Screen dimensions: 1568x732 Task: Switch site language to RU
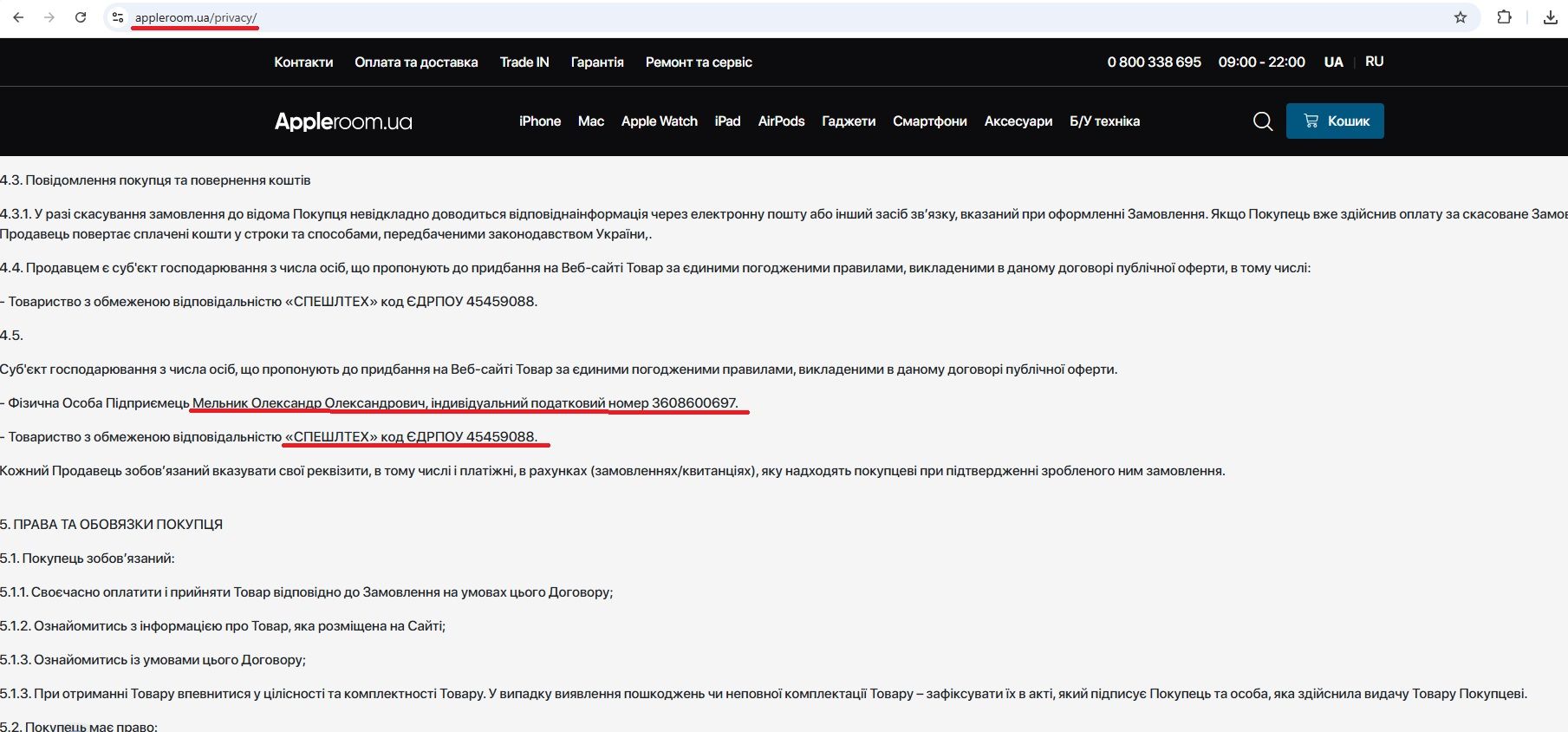(1374, 62)
